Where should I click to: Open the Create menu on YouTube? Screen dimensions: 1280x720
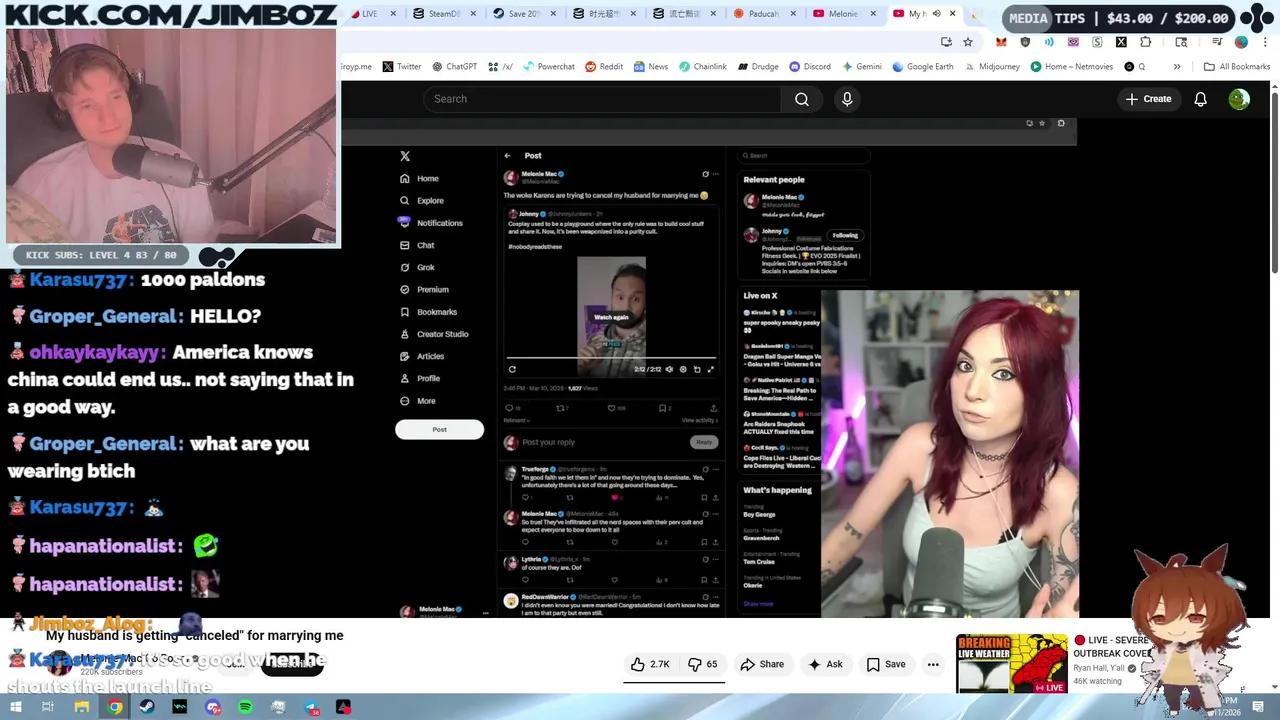pyautogui.click(x=1148, y=99)
